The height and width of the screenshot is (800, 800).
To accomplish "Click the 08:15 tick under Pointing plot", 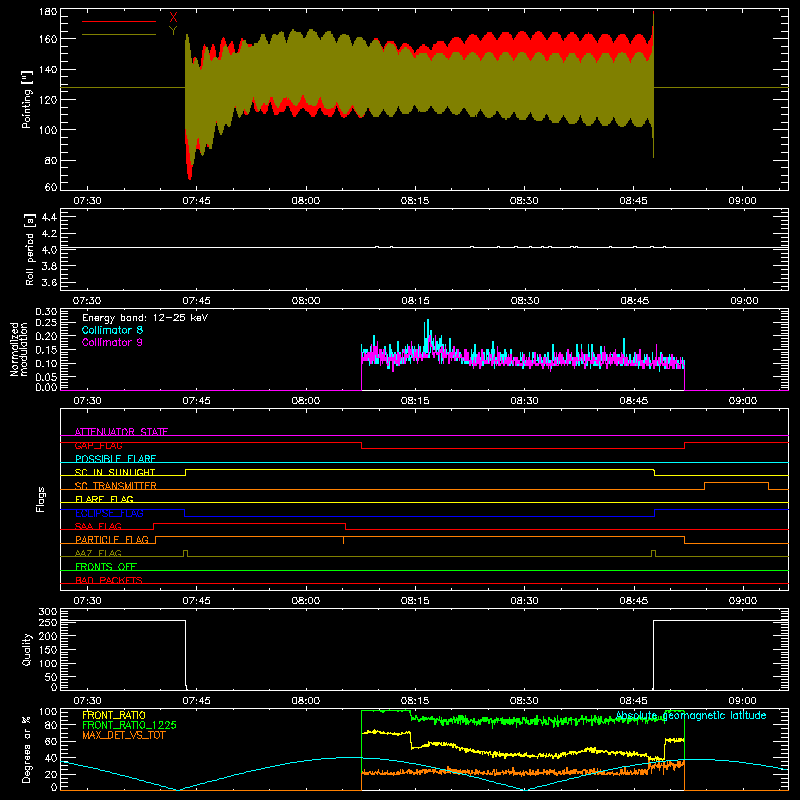I will [x=415, y=201].
